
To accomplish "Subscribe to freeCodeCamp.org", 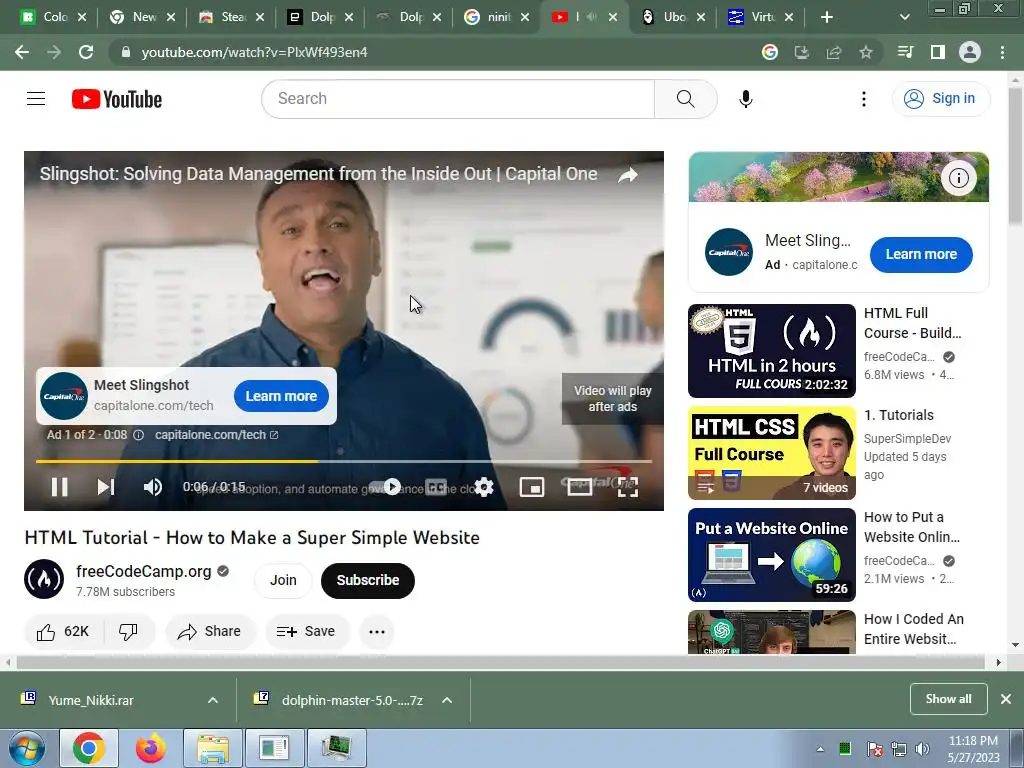I will (368, 581).
